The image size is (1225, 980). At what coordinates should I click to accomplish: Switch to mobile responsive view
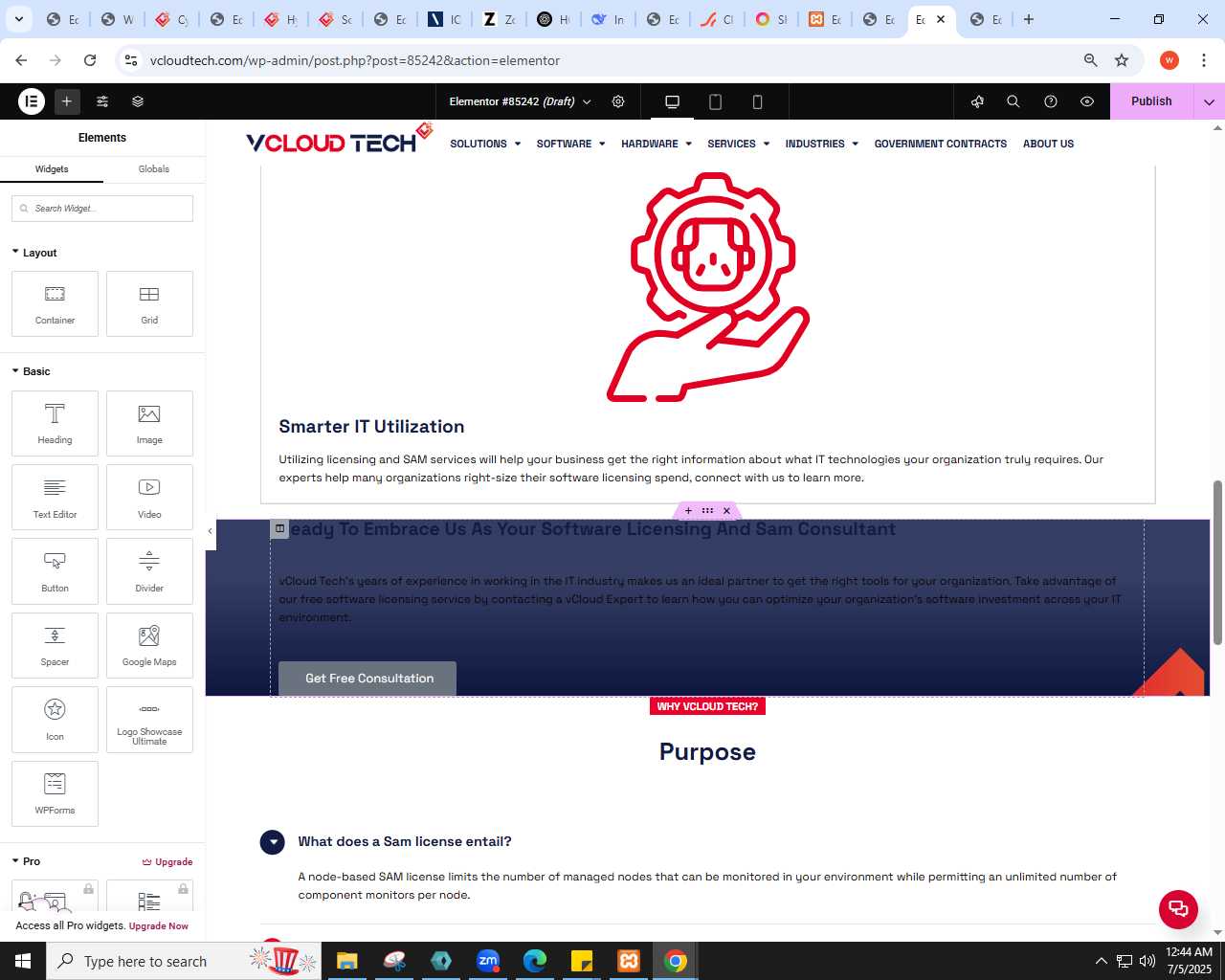[x=757, y=101]
